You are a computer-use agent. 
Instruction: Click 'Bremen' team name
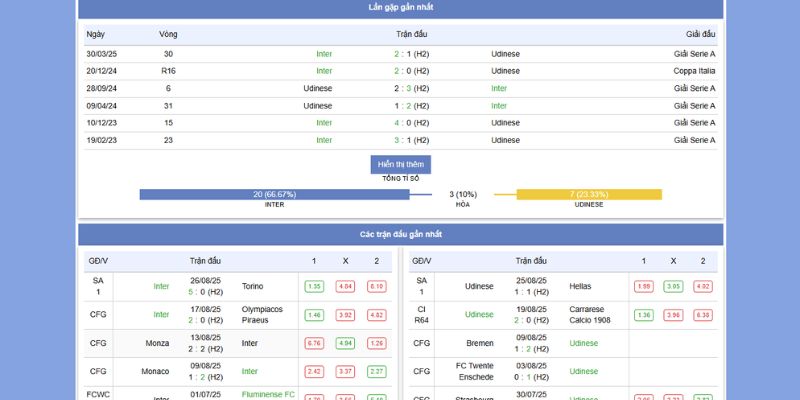[x=481, y=343]
